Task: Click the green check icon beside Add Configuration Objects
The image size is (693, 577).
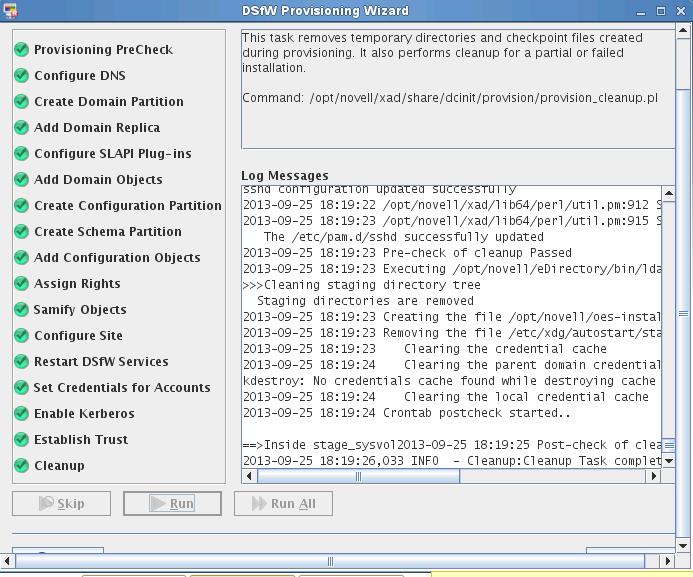Action: point(21,258)
